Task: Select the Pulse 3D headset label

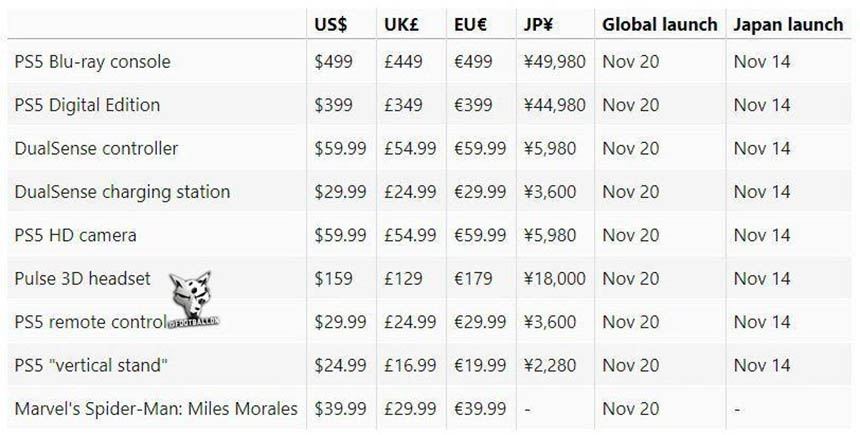Action: coord(82,278)
